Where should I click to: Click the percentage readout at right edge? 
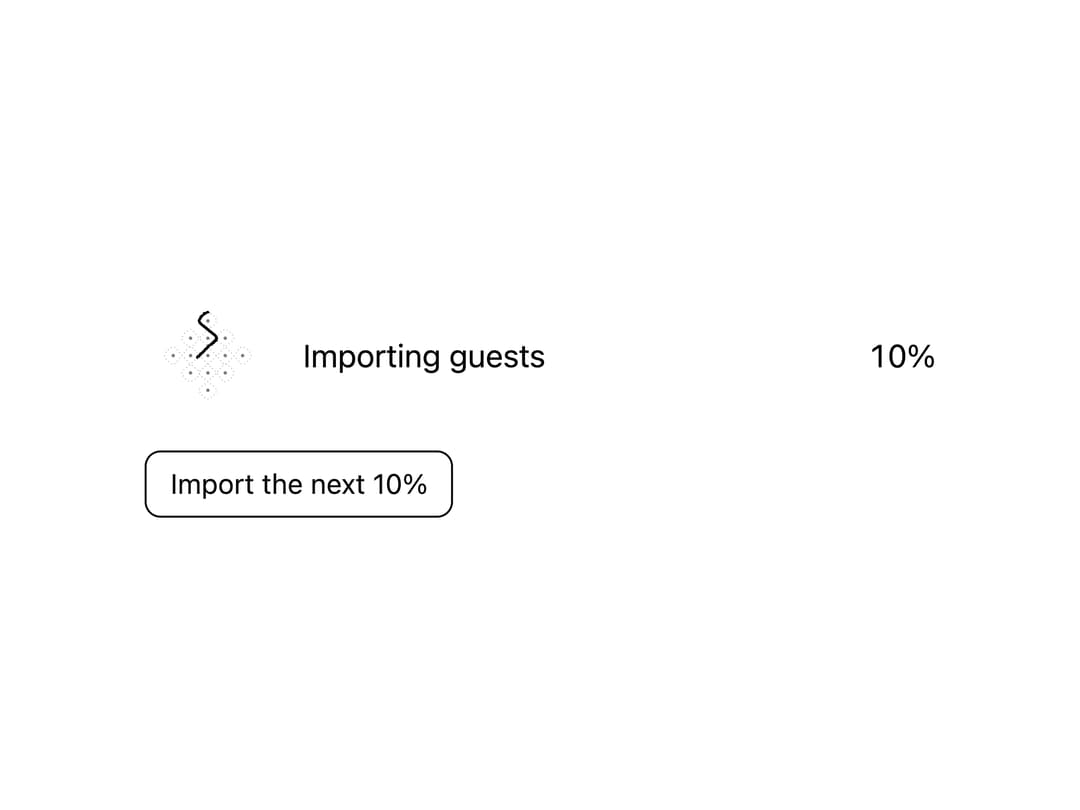tap(902, 357)
